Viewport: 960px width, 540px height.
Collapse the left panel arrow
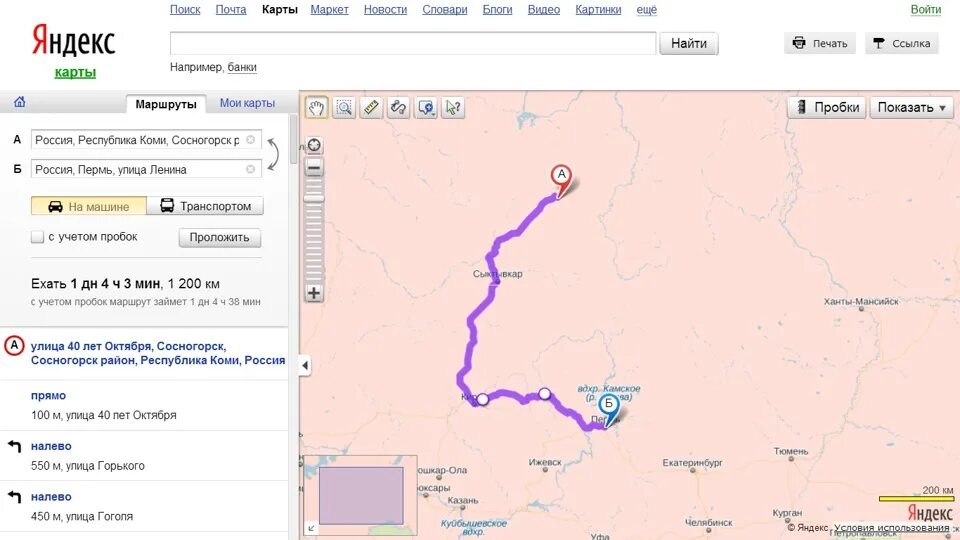[x=305, y=366]
